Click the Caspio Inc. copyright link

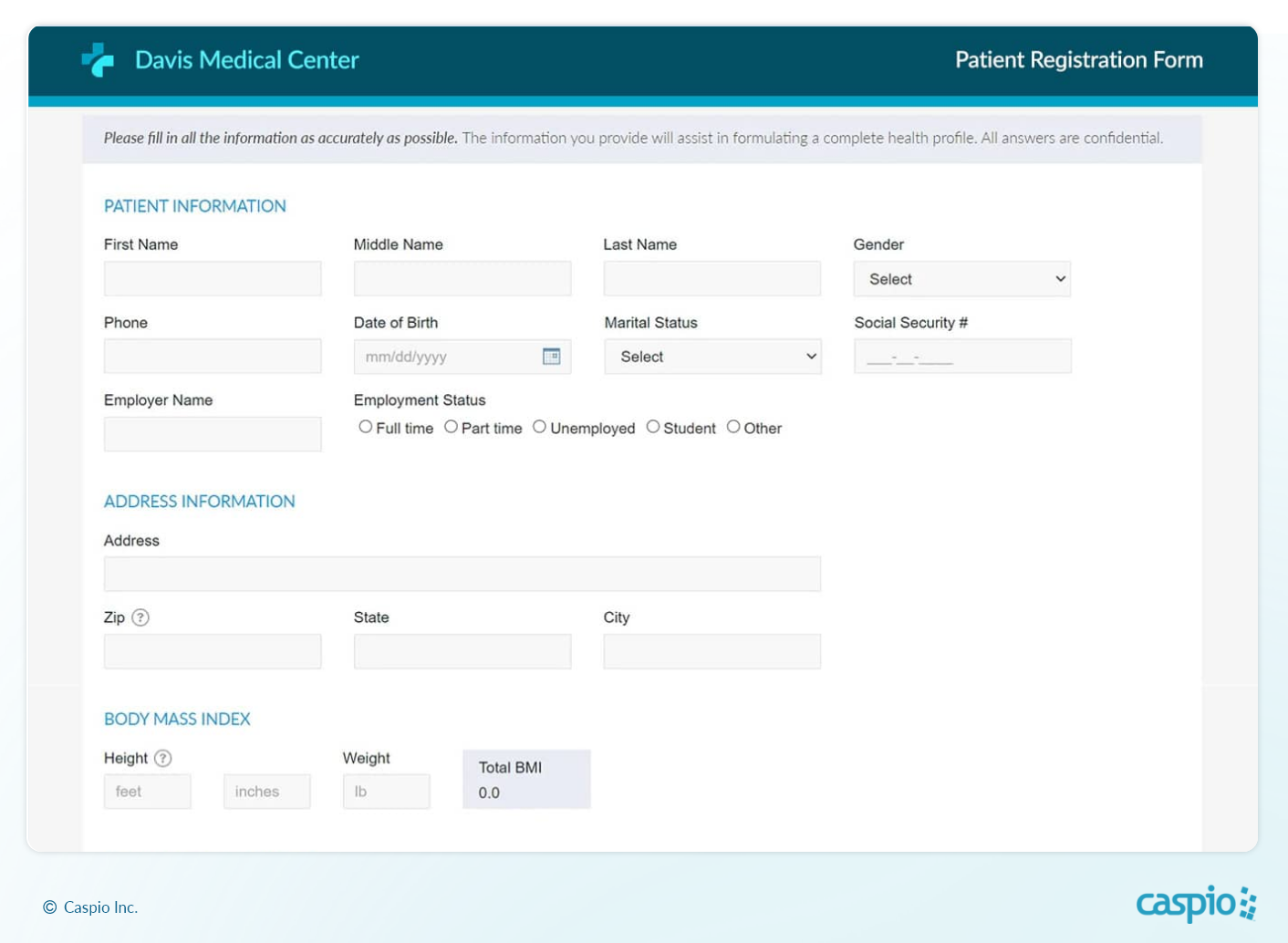click(x=100, y=907)
